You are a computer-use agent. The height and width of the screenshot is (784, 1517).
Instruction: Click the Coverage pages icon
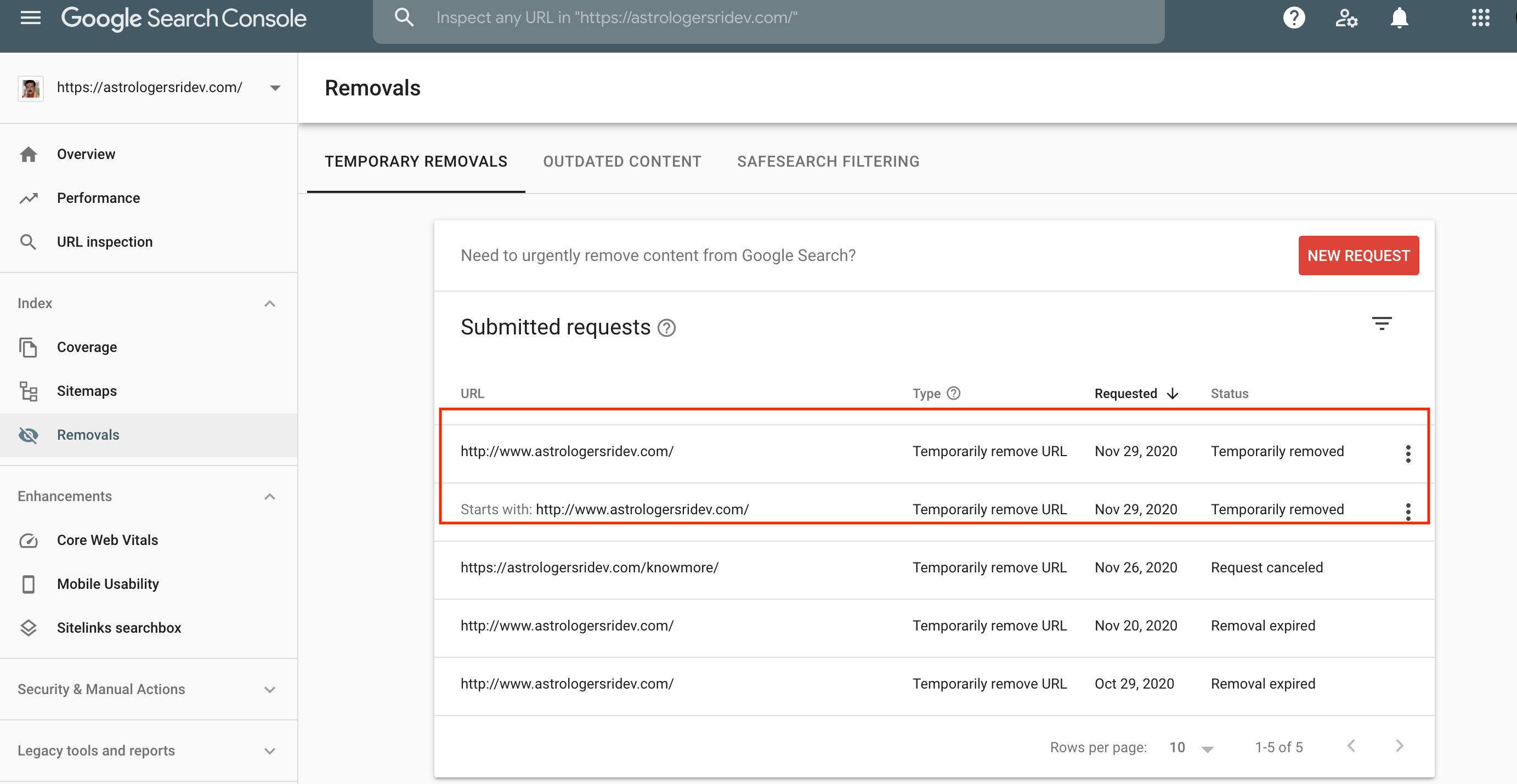(29, 347)
